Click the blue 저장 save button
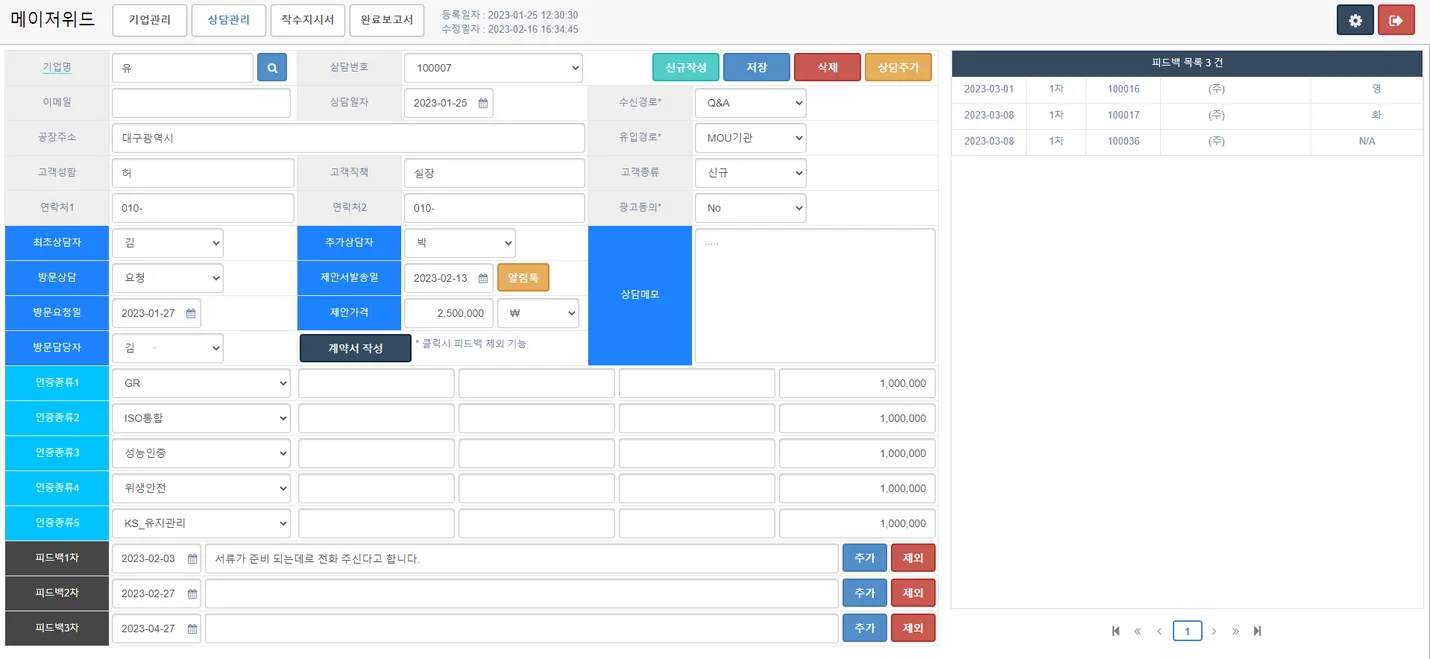 pyautogui.click(x=756, y=67)
